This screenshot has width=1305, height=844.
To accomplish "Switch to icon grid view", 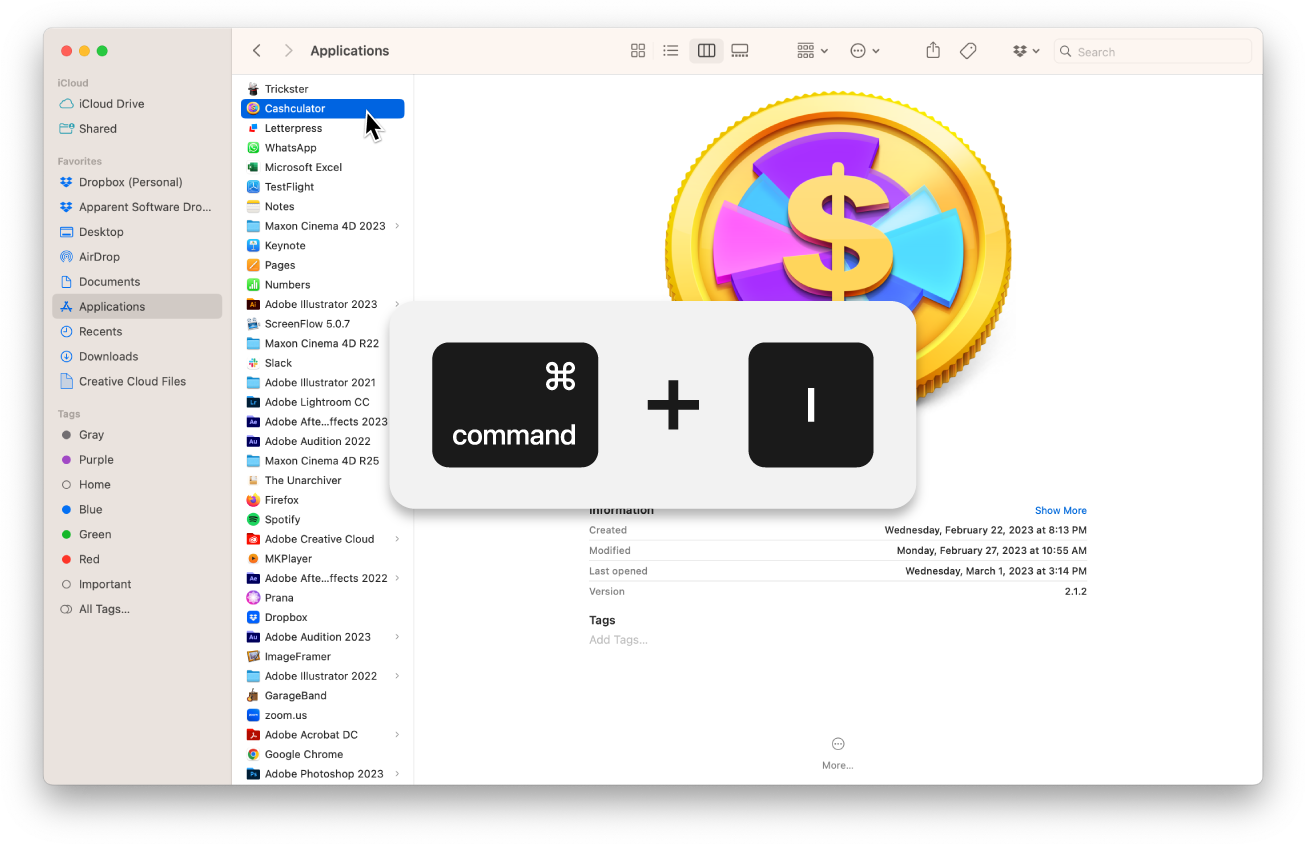I will click(638, 51).
